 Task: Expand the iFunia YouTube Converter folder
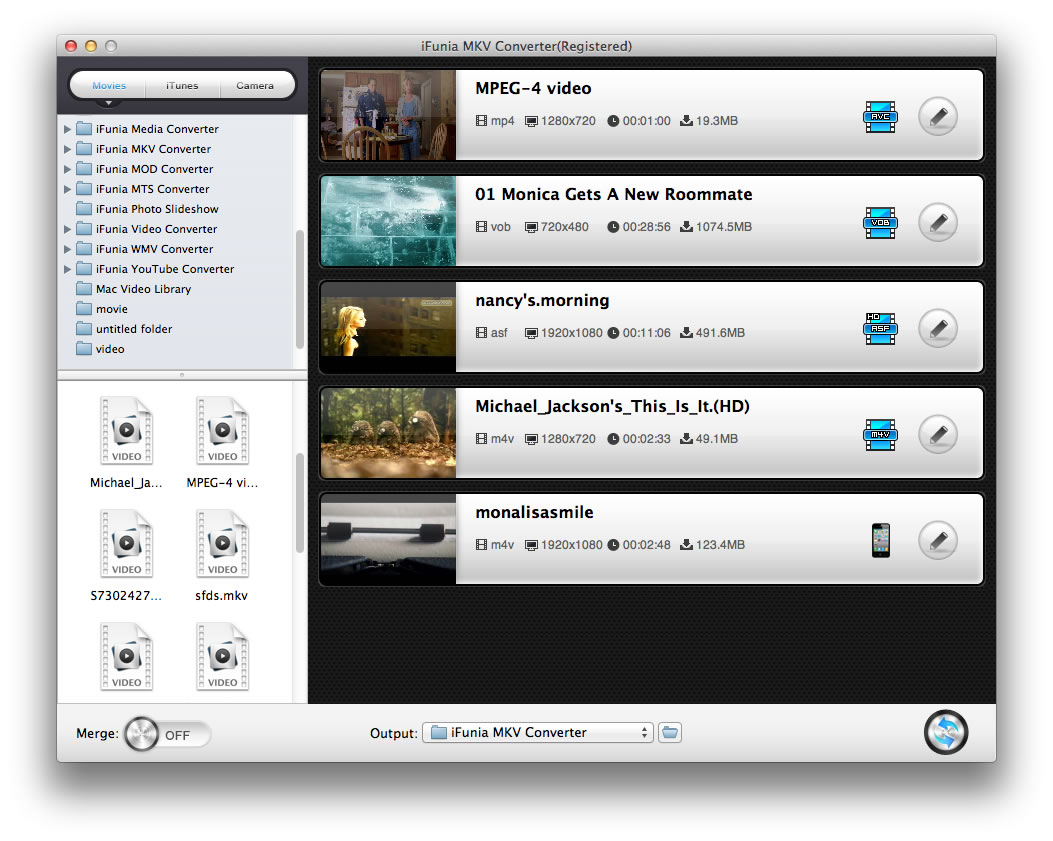pos(67,269)
